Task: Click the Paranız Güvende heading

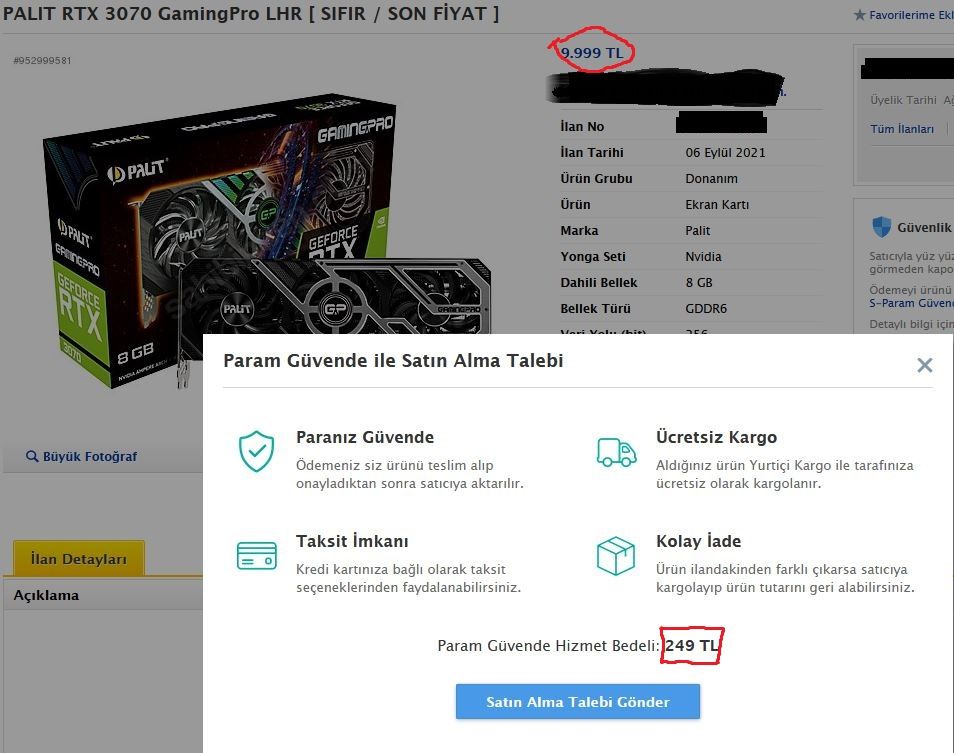Action: tap(365, 437)
